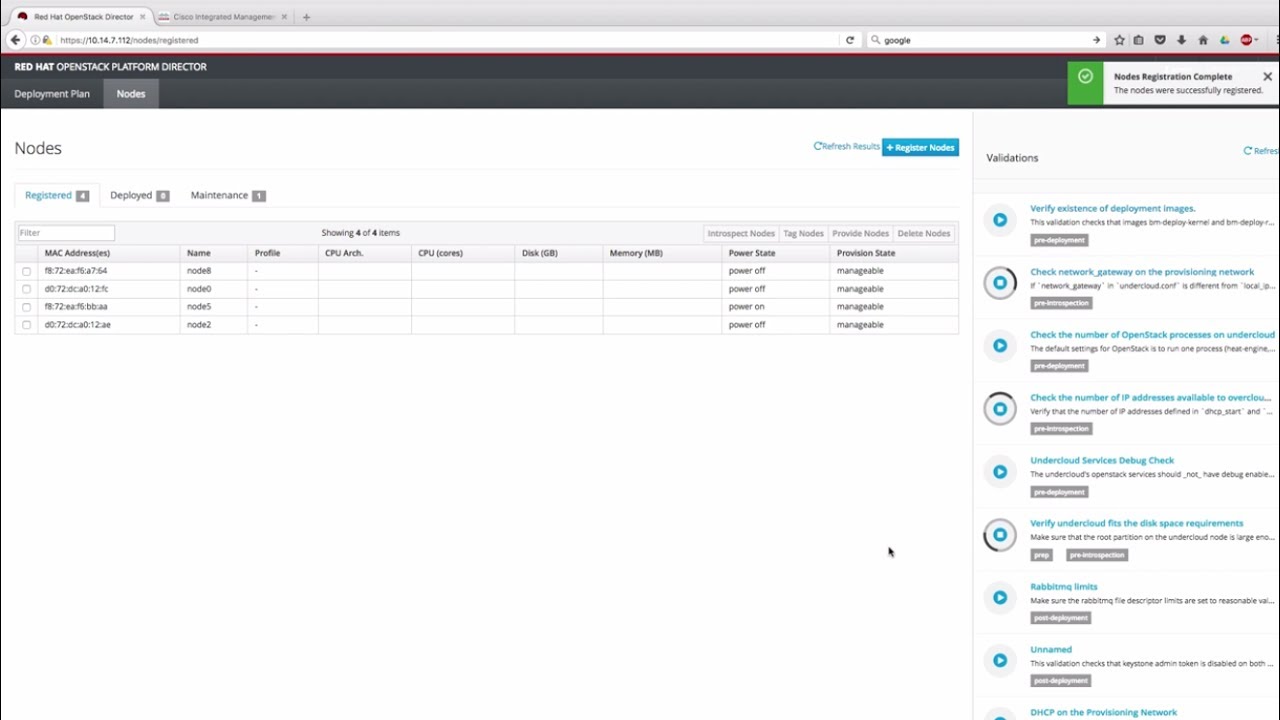Bookmark this page with the star icon
This screenshot has width=1280, height=720.
click(x=1119, y=40)
